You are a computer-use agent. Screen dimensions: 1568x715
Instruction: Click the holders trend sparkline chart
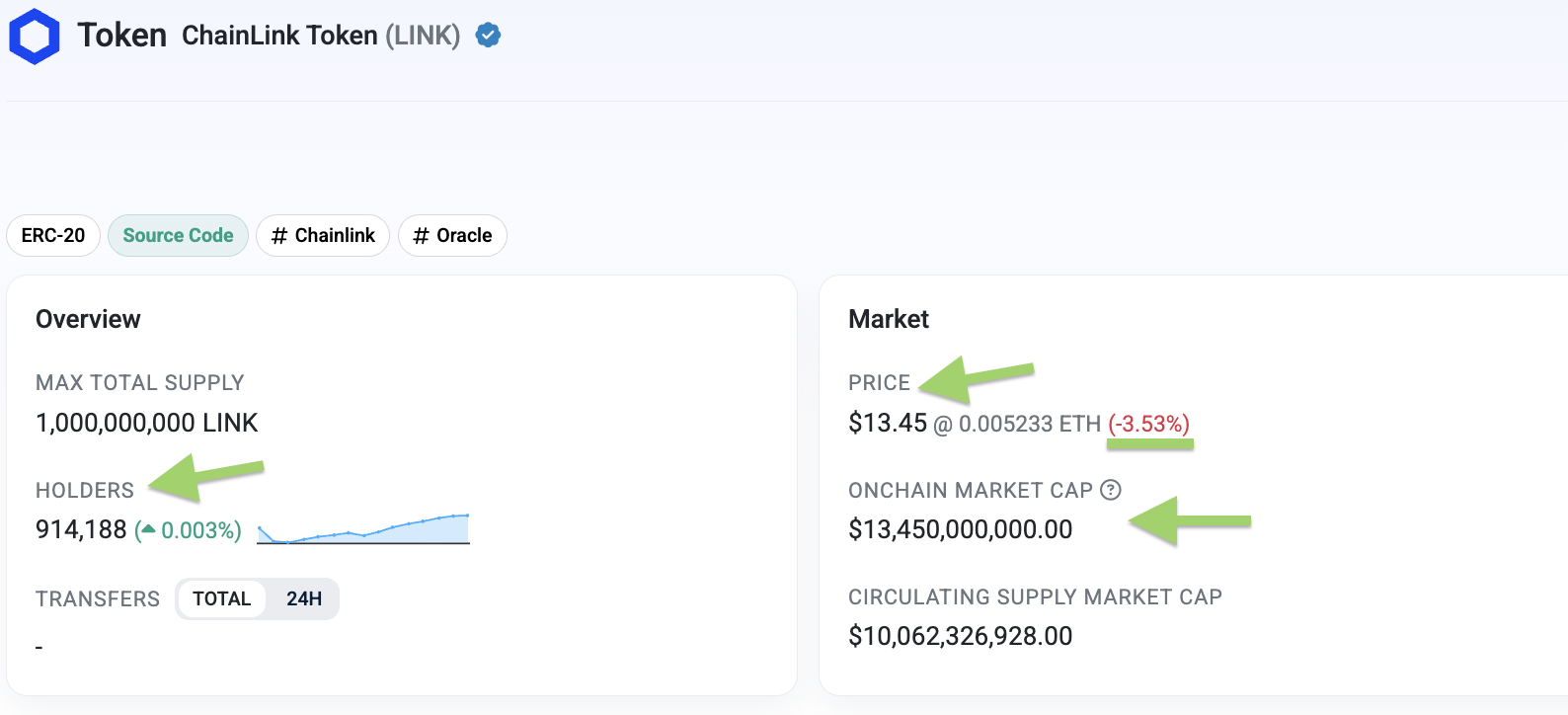coord(363,529)
